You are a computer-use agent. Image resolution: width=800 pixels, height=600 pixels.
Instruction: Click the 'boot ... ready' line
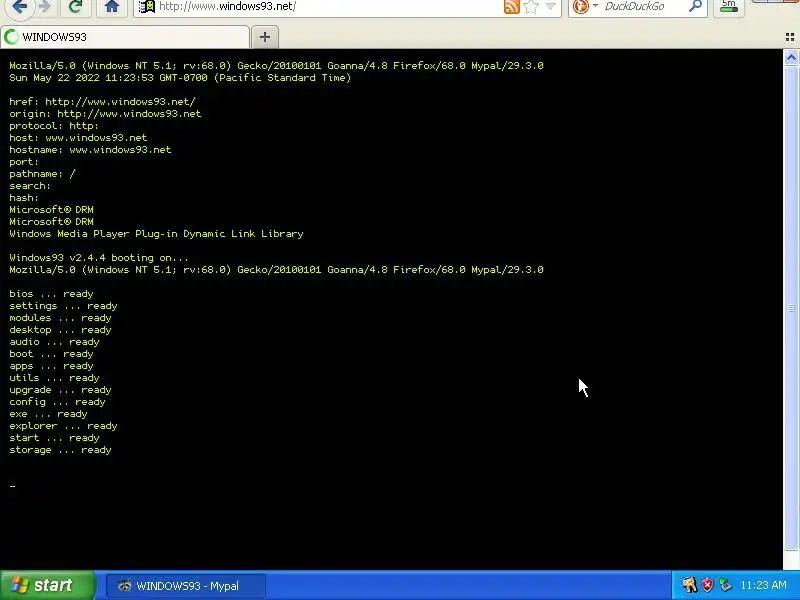point(51,354)
